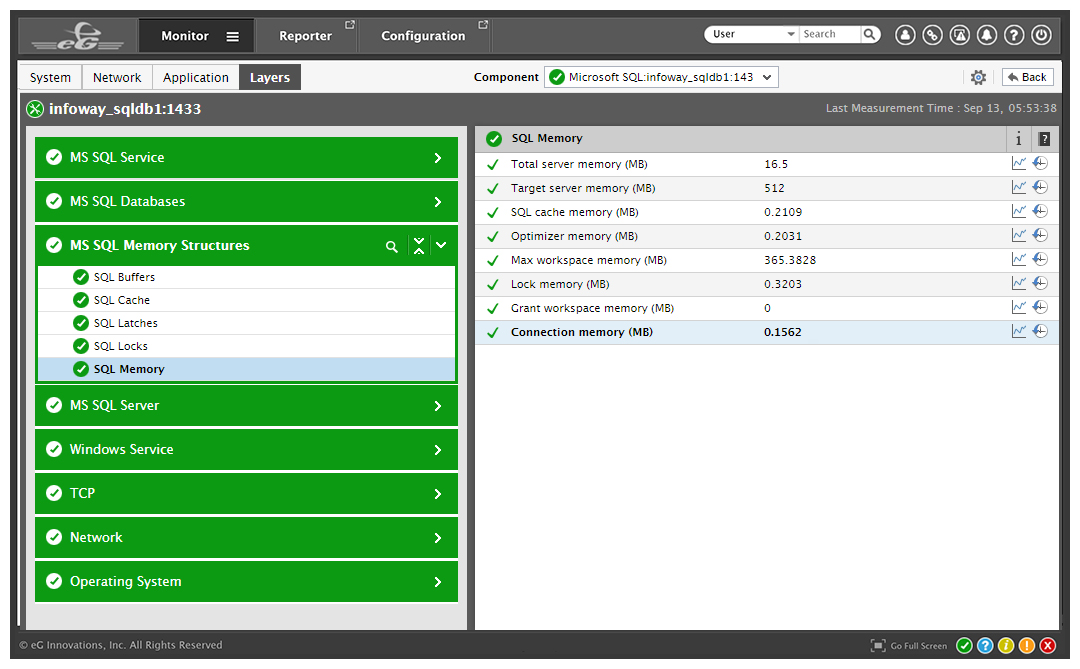1080x669 pixels.
Task: Open history icon for SQL cache memory
Action: click(1040, 211)
